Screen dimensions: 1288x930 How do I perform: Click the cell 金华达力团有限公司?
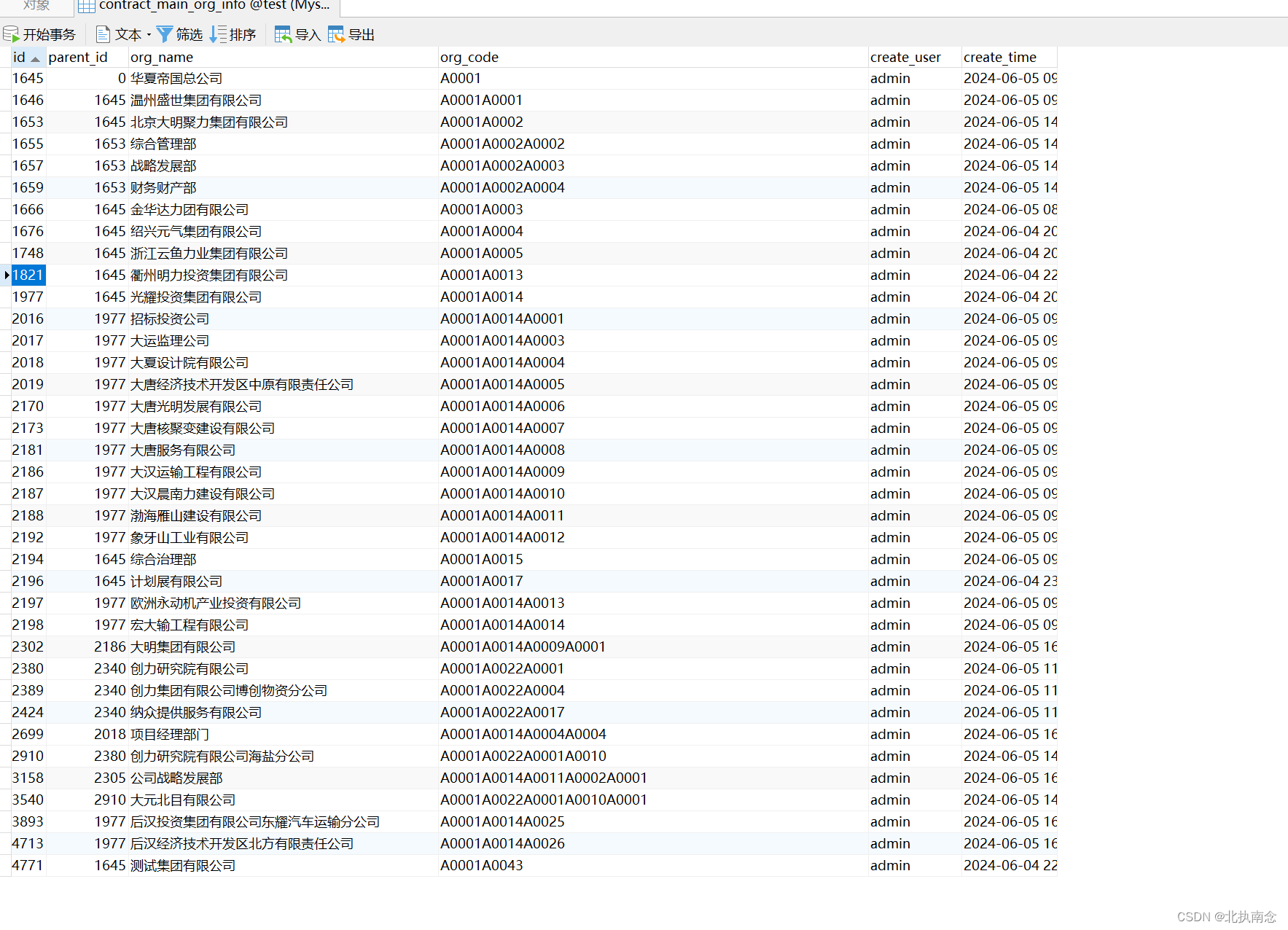(x=283, y=210)
